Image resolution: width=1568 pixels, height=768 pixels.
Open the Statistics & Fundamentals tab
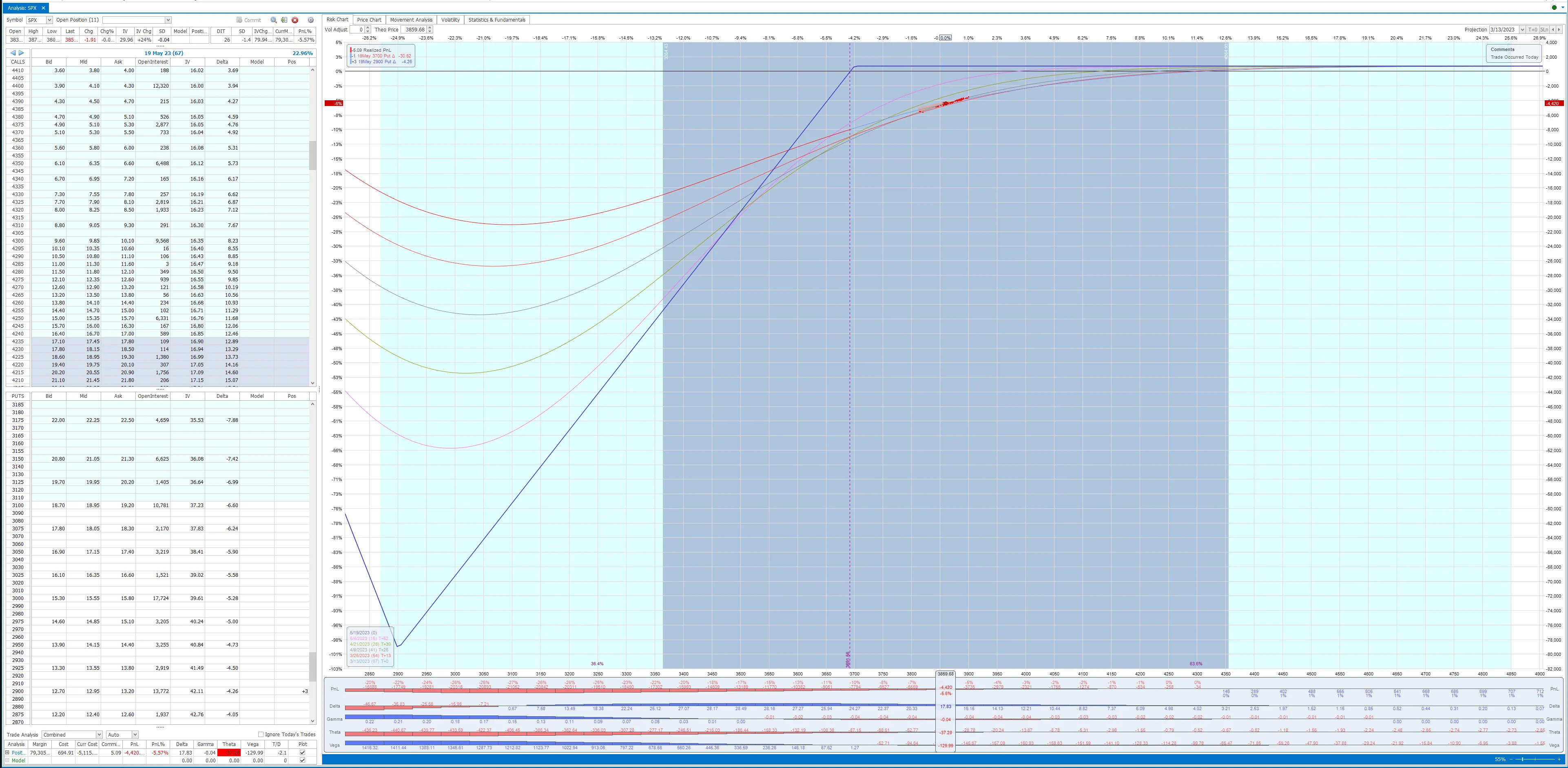[x=497, y=20]
